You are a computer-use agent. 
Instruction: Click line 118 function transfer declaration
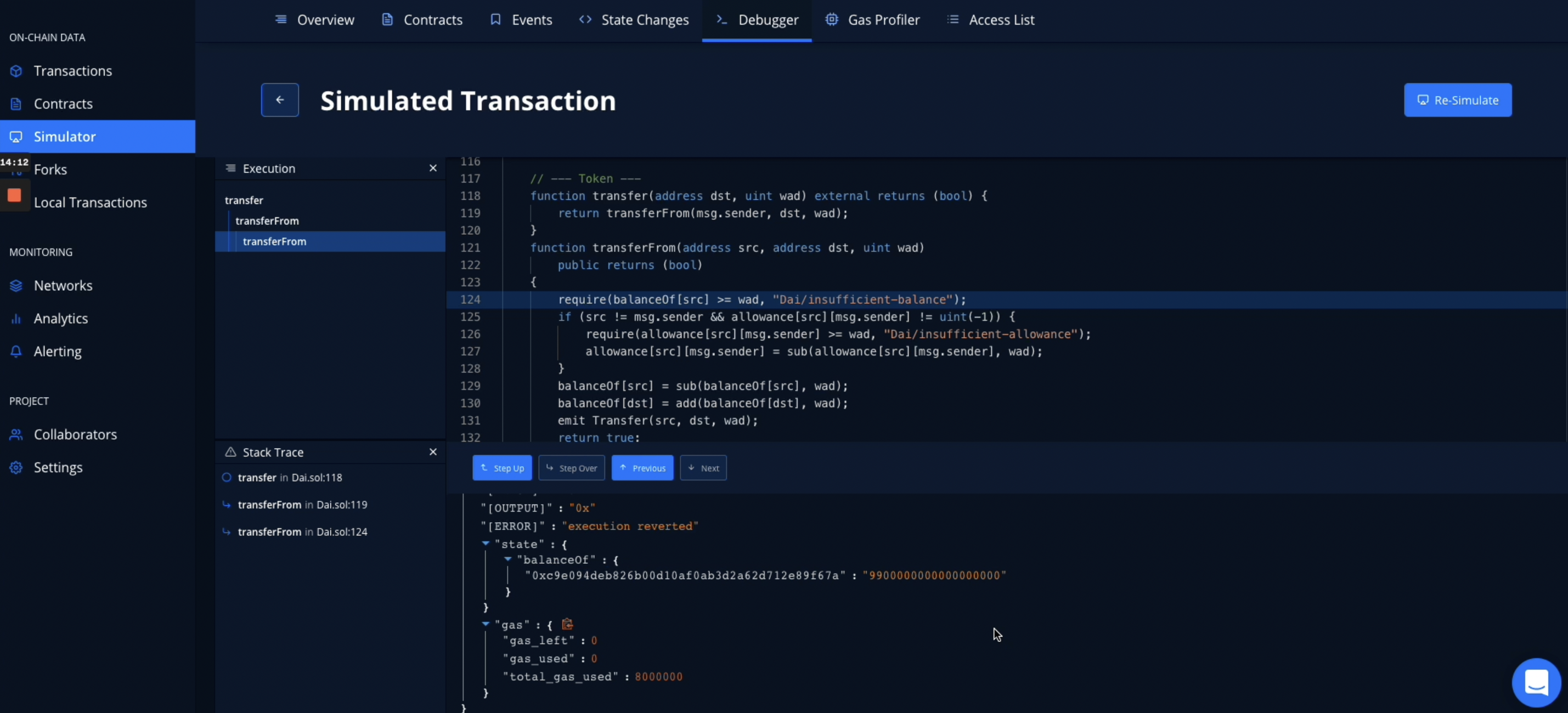click(758, 196)
